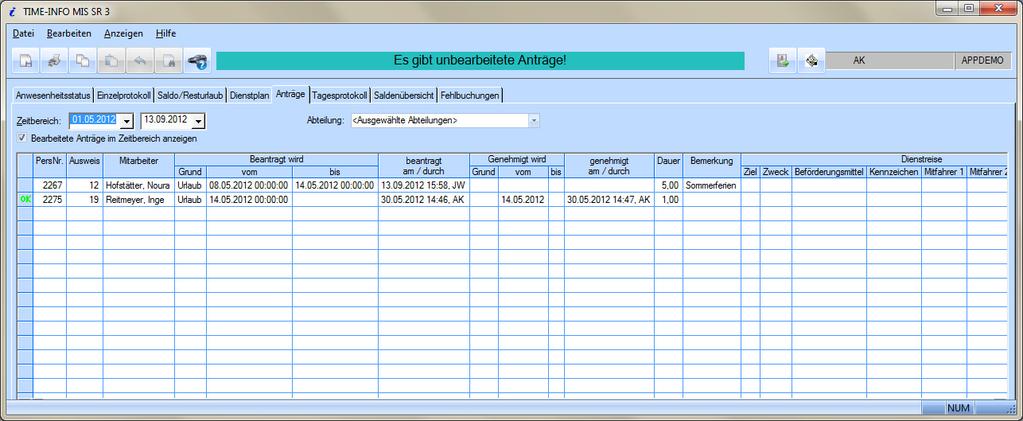Open the help icon with question mark

click(197, 61)
